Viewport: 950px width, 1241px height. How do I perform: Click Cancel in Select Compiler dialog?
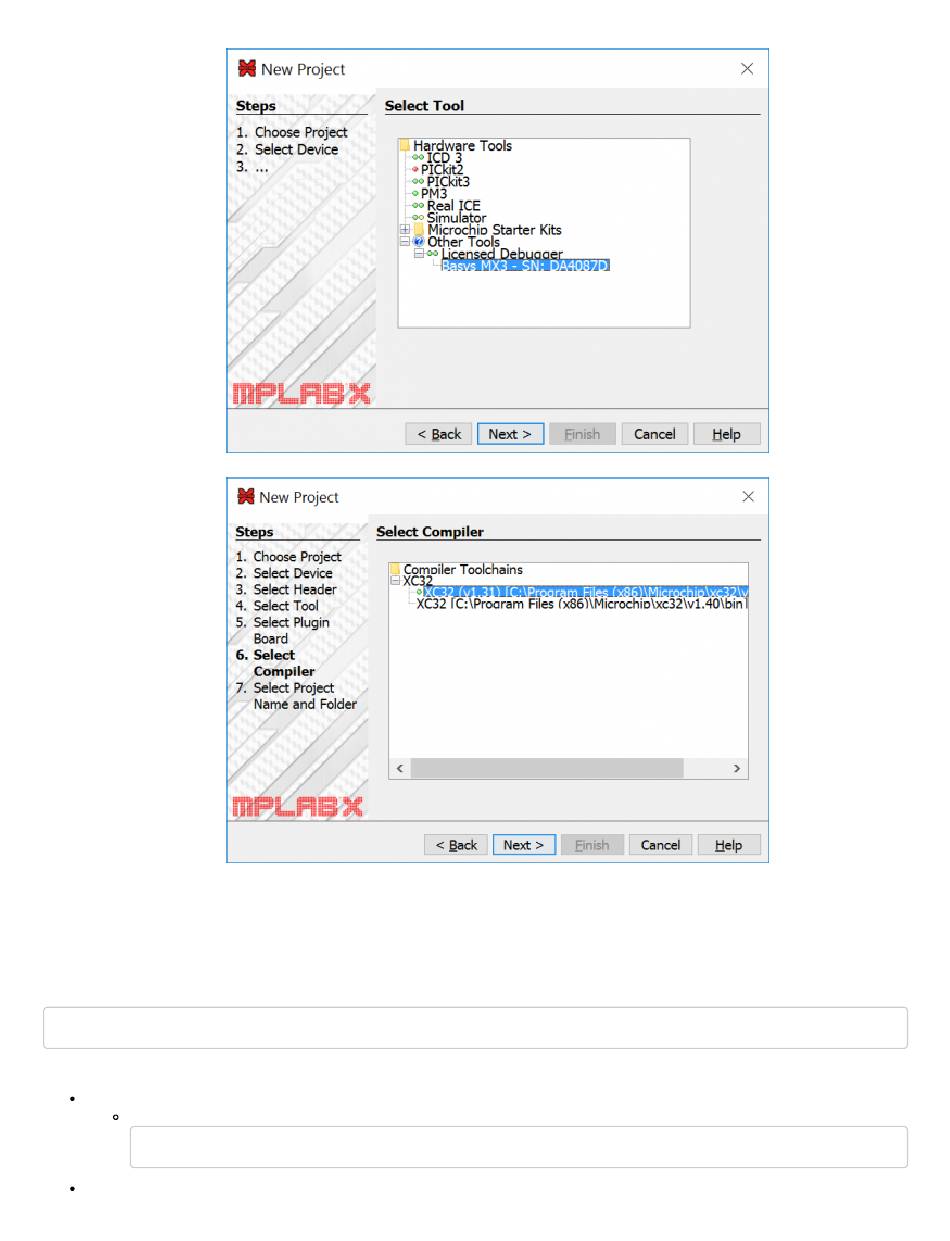click(x=660, y=845)
